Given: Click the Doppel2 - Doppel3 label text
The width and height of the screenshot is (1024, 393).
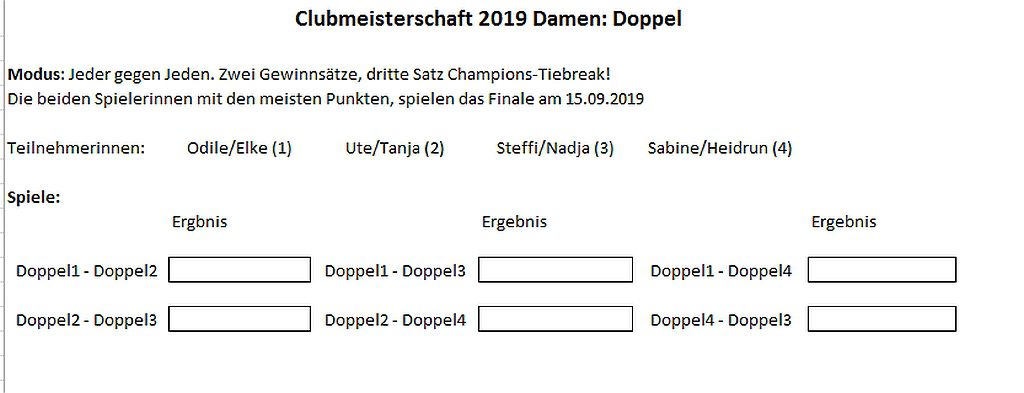Looking at the screenshot, I should 86,320.
